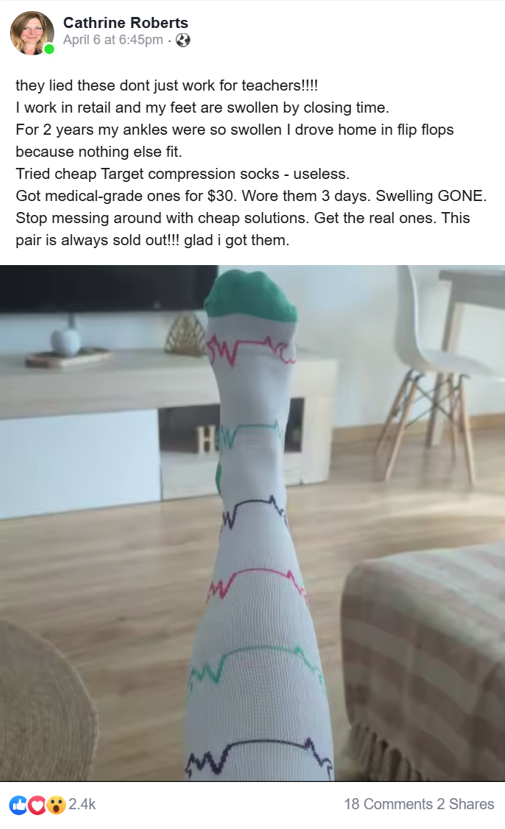The image size is (505, 829).
Task: Click the wooden "H" decoration in photo
Action: [x=205, y=439]
